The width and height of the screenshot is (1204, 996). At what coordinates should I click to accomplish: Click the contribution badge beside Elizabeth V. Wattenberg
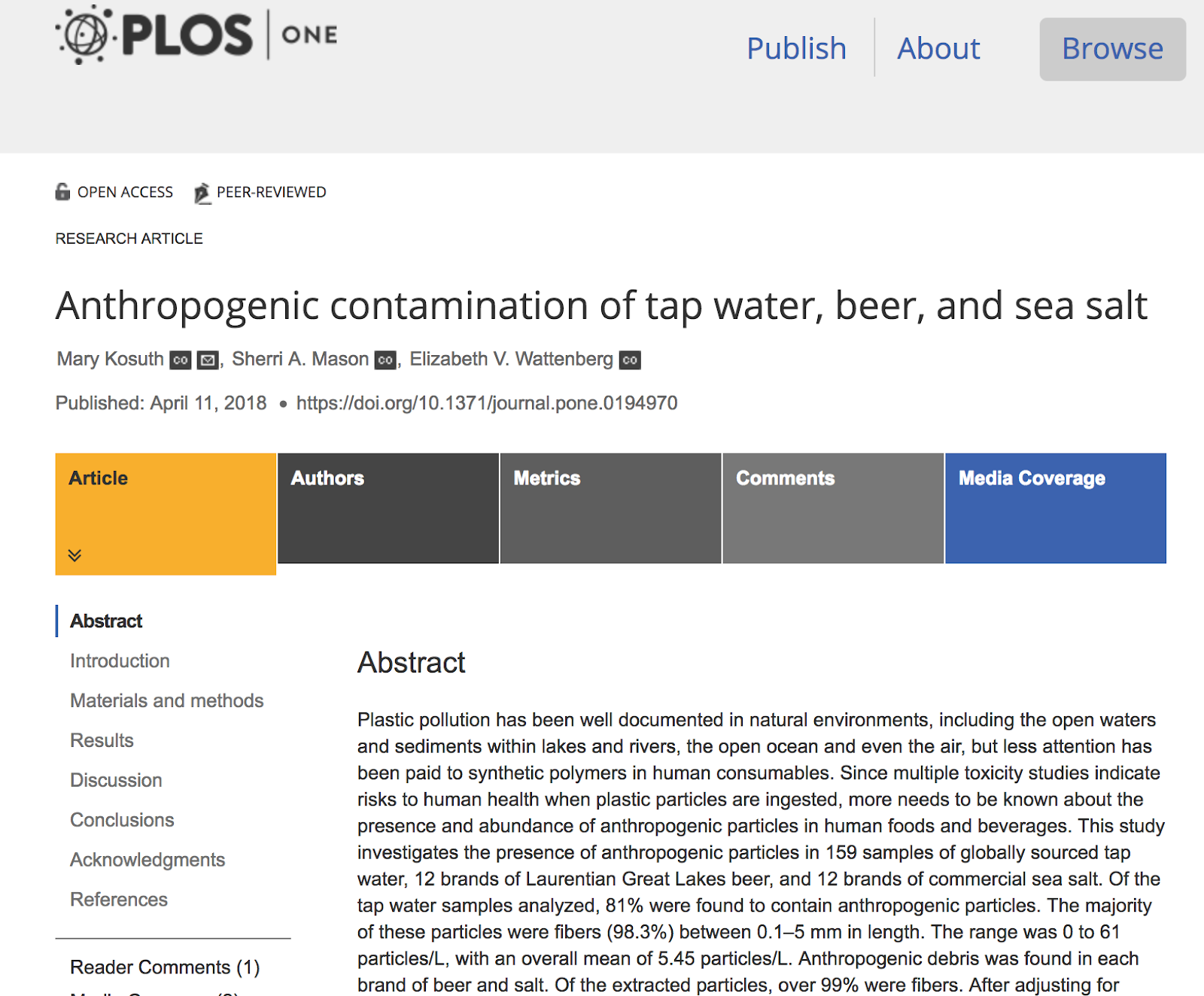630,360
